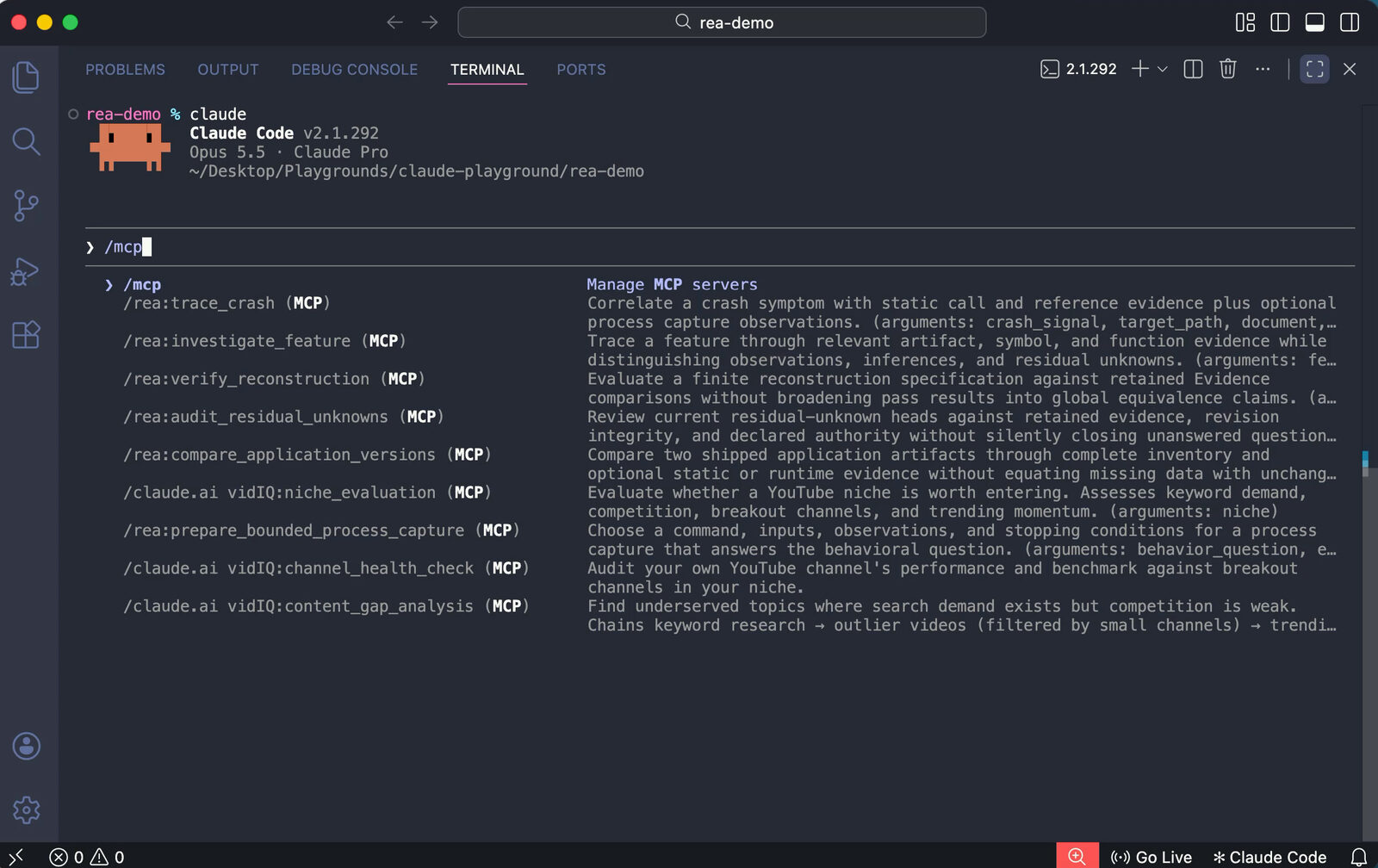Select the 2.1.292 terminal instance
The width and height of the screenshot is (1378, 868).
(x=1078, y=69)
